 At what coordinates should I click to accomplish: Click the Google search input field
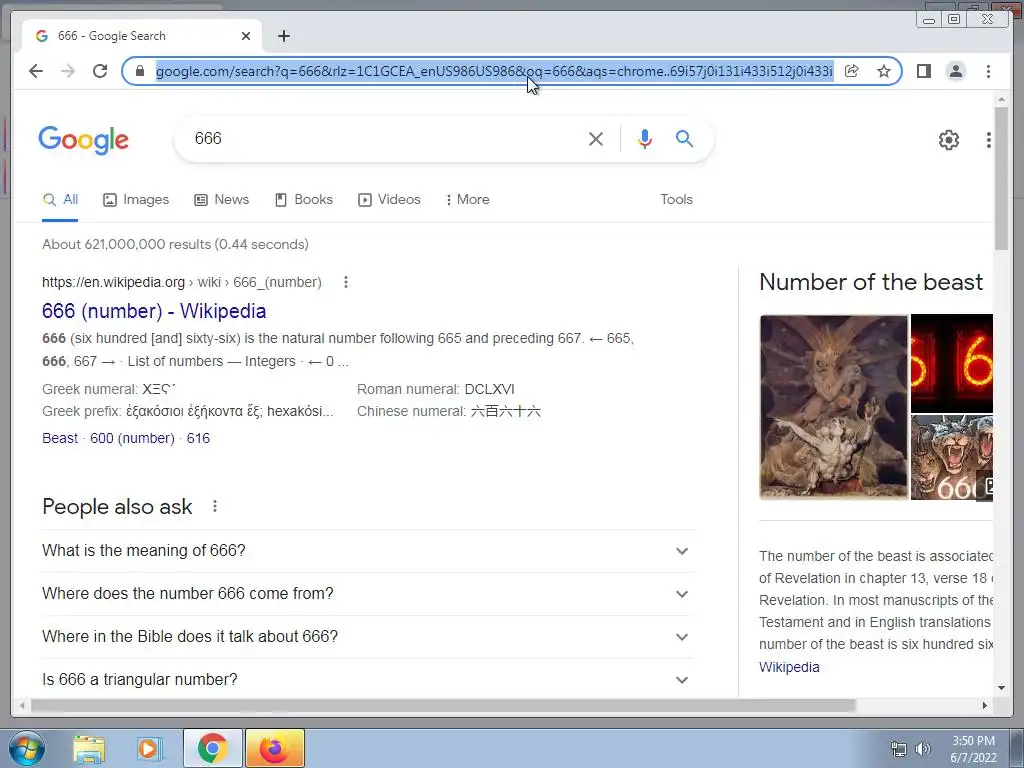(385, 138)
